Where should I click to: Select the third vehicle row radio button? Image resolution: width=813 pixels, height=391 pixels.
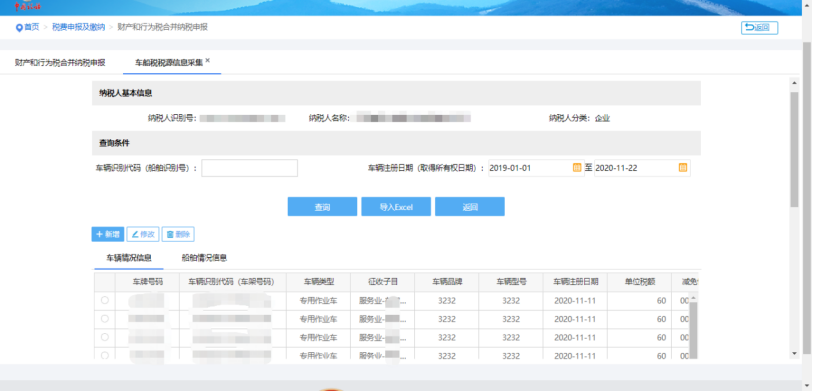105,337
